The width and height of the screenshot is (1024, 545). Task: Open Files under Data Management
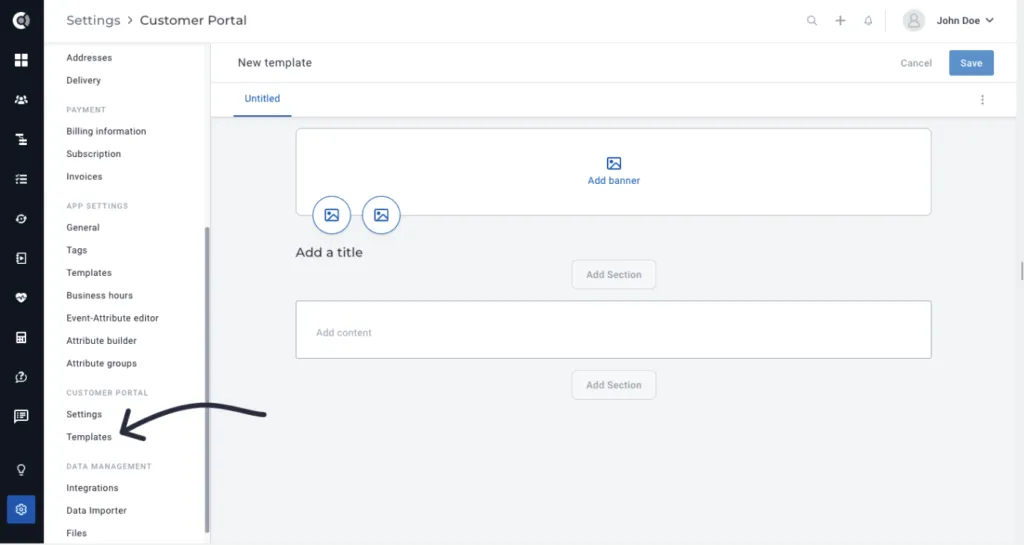point(76,533)
